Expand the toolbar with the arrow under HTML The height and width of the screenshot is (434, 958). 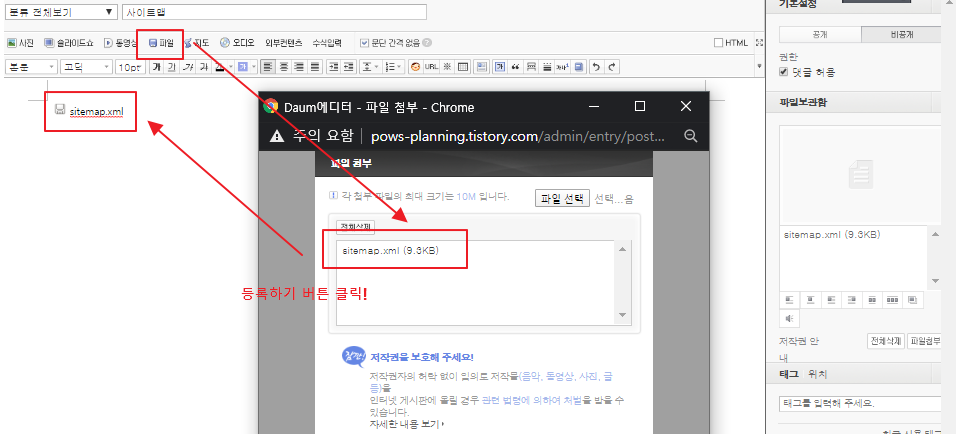coord(759,66)
